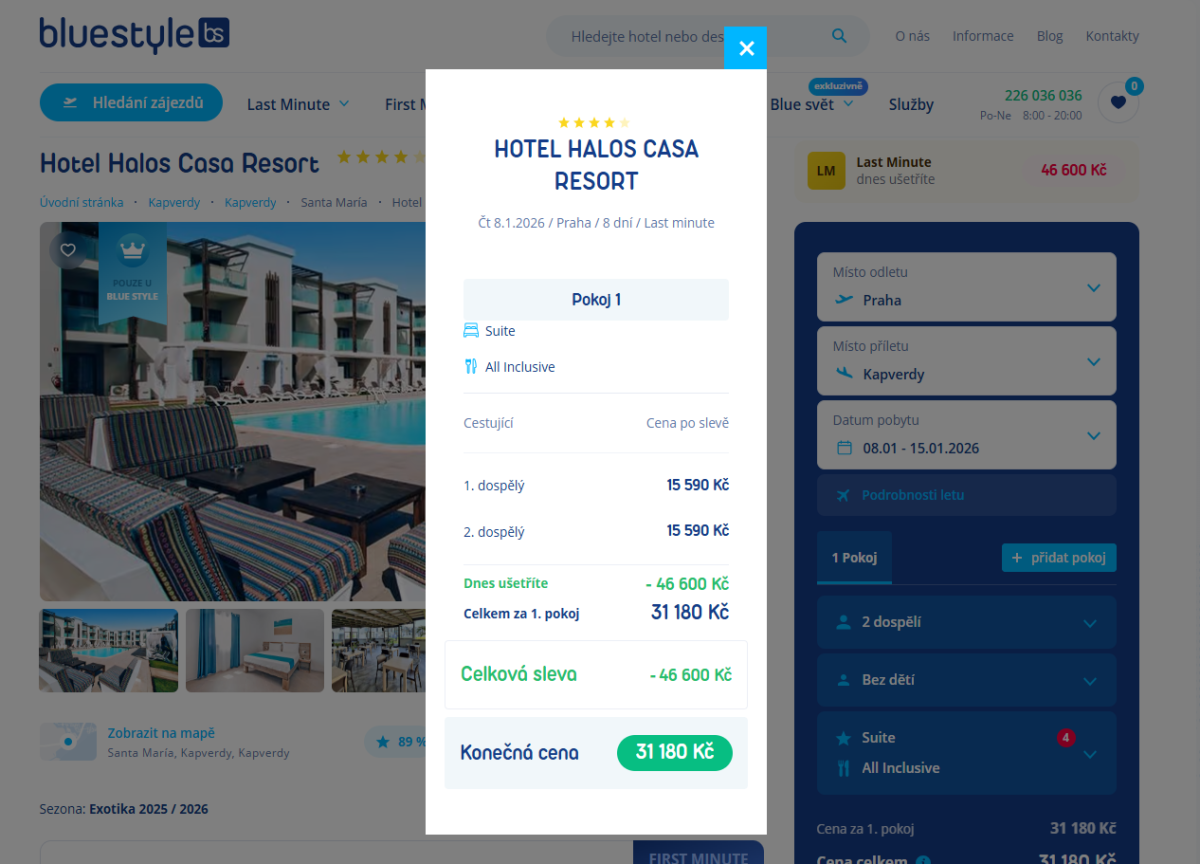This screenshot has height=864, width=1200.
Task: Expand the Místo odletu Praha dropdown
Action: click(x=966, y=287)
